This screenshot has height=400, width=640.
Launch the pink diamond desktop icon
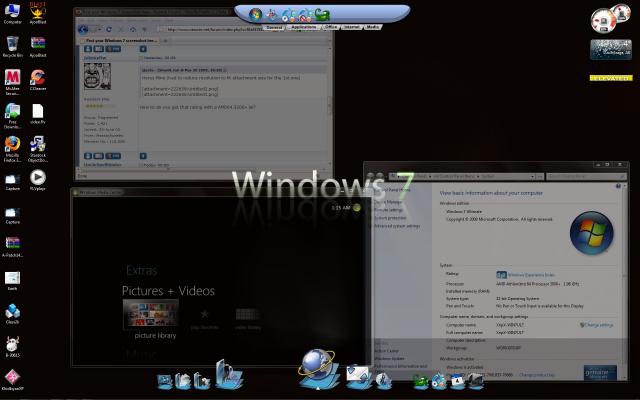(x=12, y=380)
